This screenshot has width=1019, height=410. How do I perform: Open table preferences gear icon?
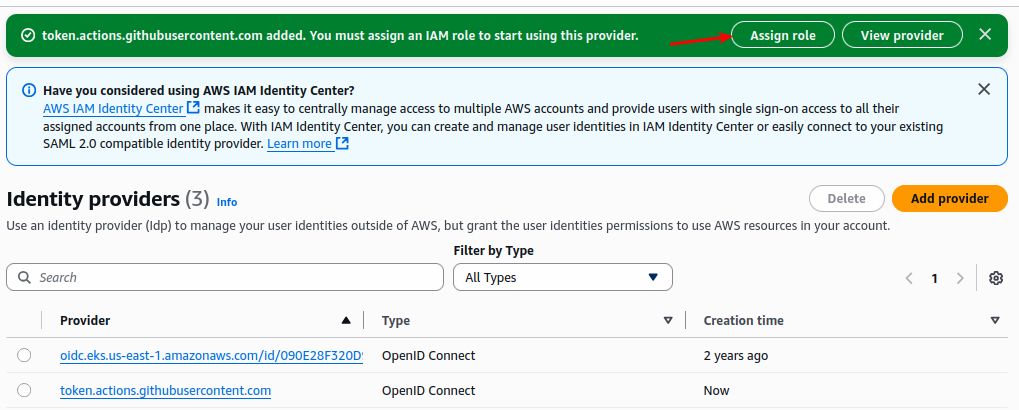pos(996,278)
